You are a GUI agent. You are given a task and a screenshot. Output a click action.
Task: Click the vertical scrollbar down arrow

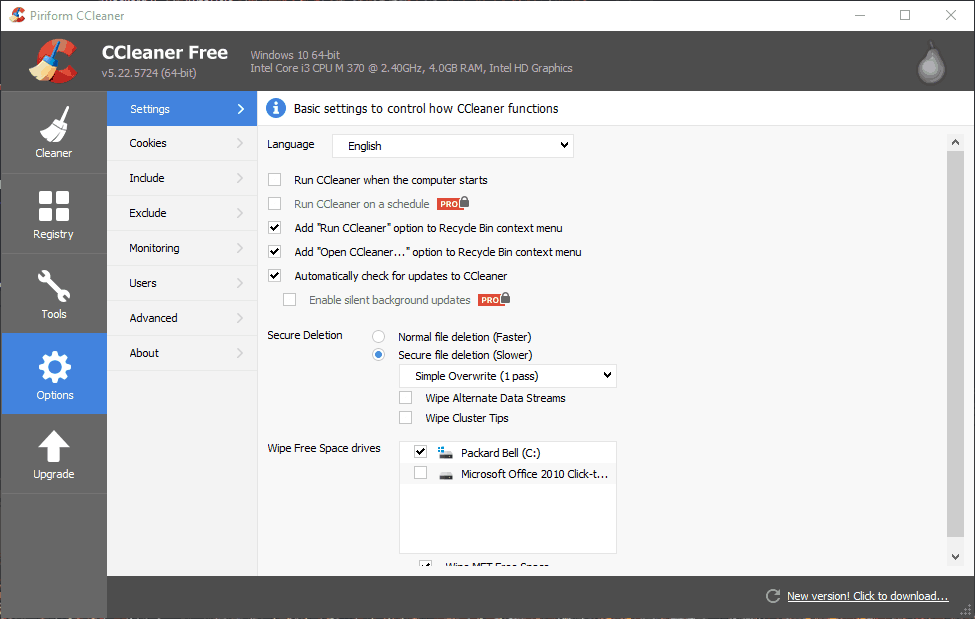[x=955, y=556]
